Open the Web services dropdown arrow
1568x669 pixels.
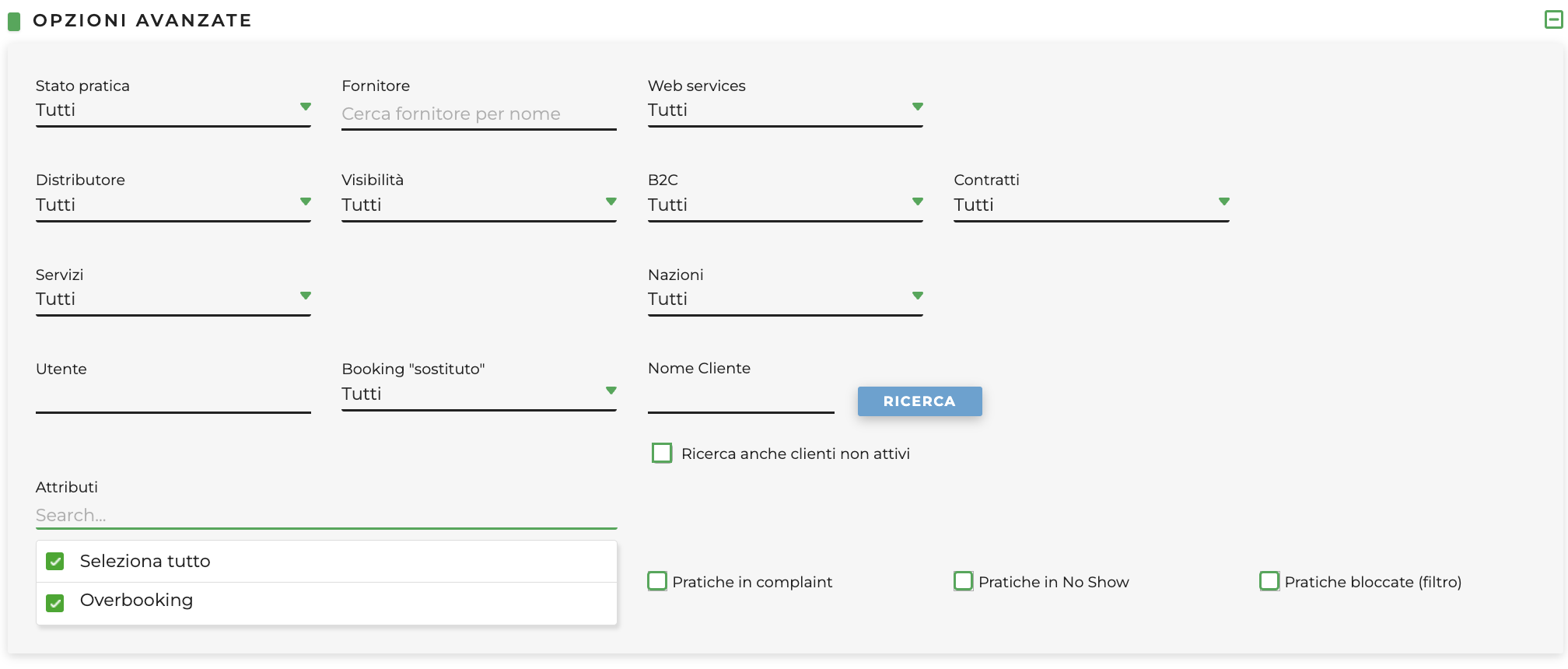pyautogui.click(x=918, y=107)
